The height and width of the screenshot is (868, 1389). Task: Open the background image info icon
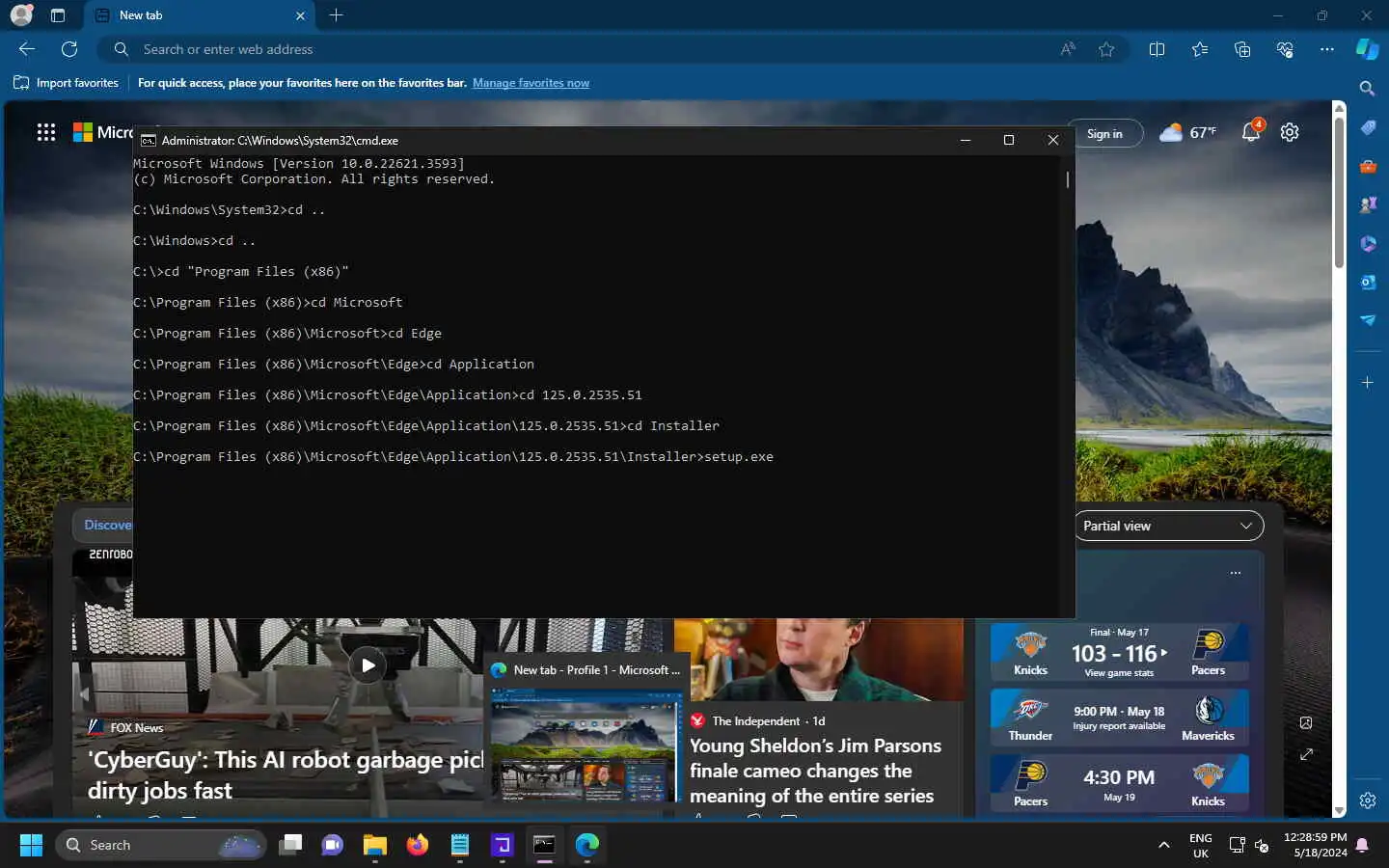[1306, 722]
